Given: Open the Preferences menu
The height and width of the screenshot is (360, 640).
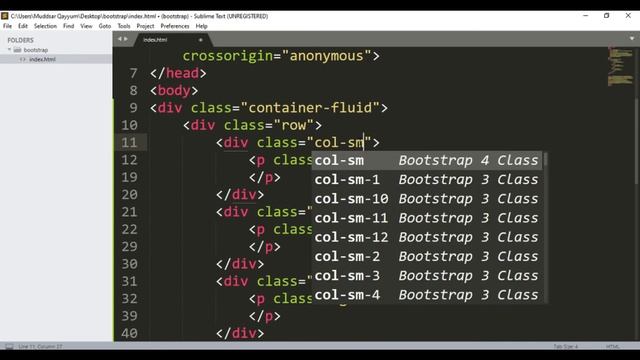Looking at the screenshot, I should tap(175, 26).
